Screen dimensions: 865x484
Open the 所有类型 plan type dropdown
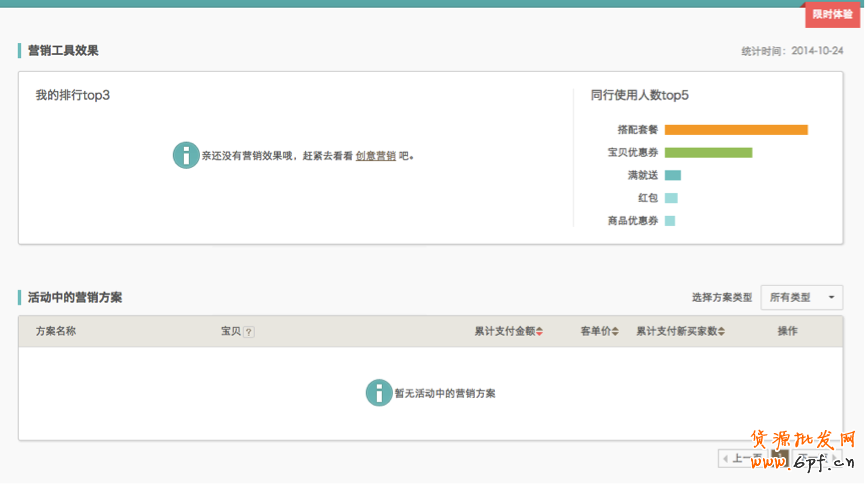(x=801, y=297)
